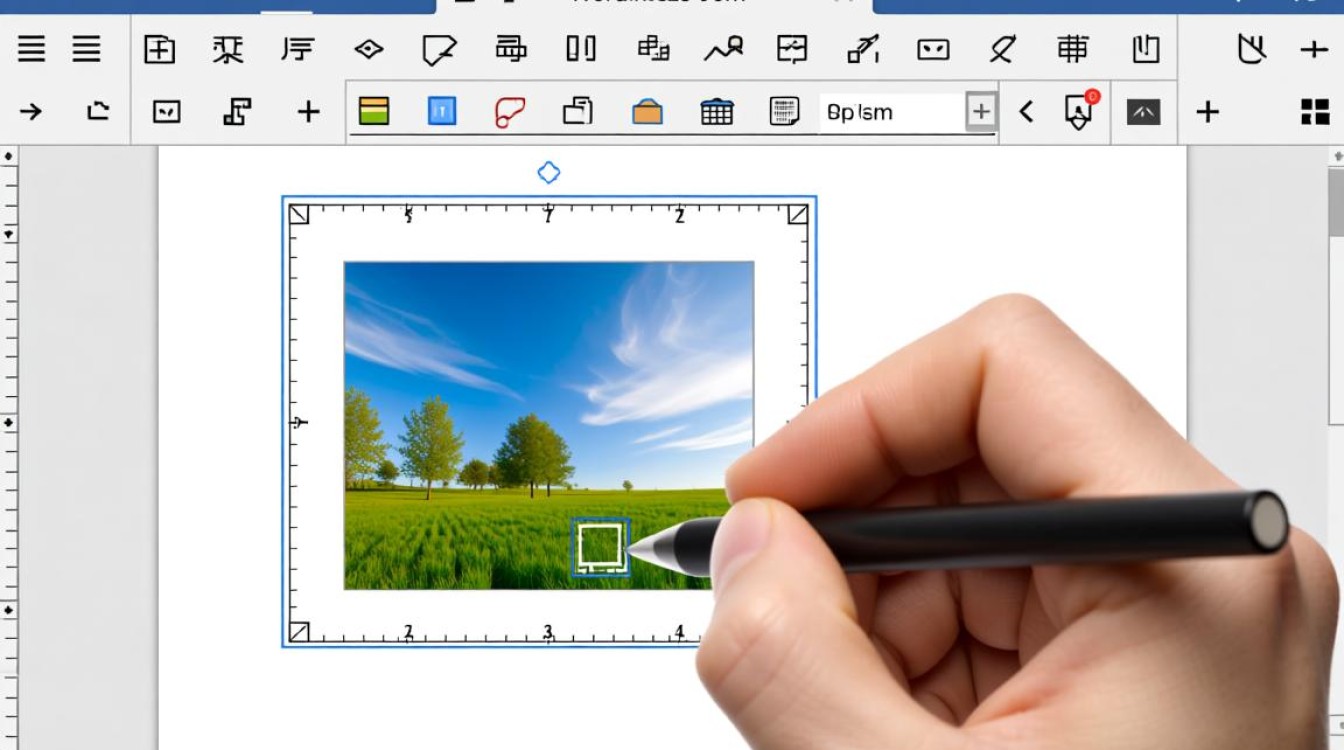This screenshot has height=750, width=1344.
Task: Click the notepad document icon in toolbar
Action: (x=784, y=111)
